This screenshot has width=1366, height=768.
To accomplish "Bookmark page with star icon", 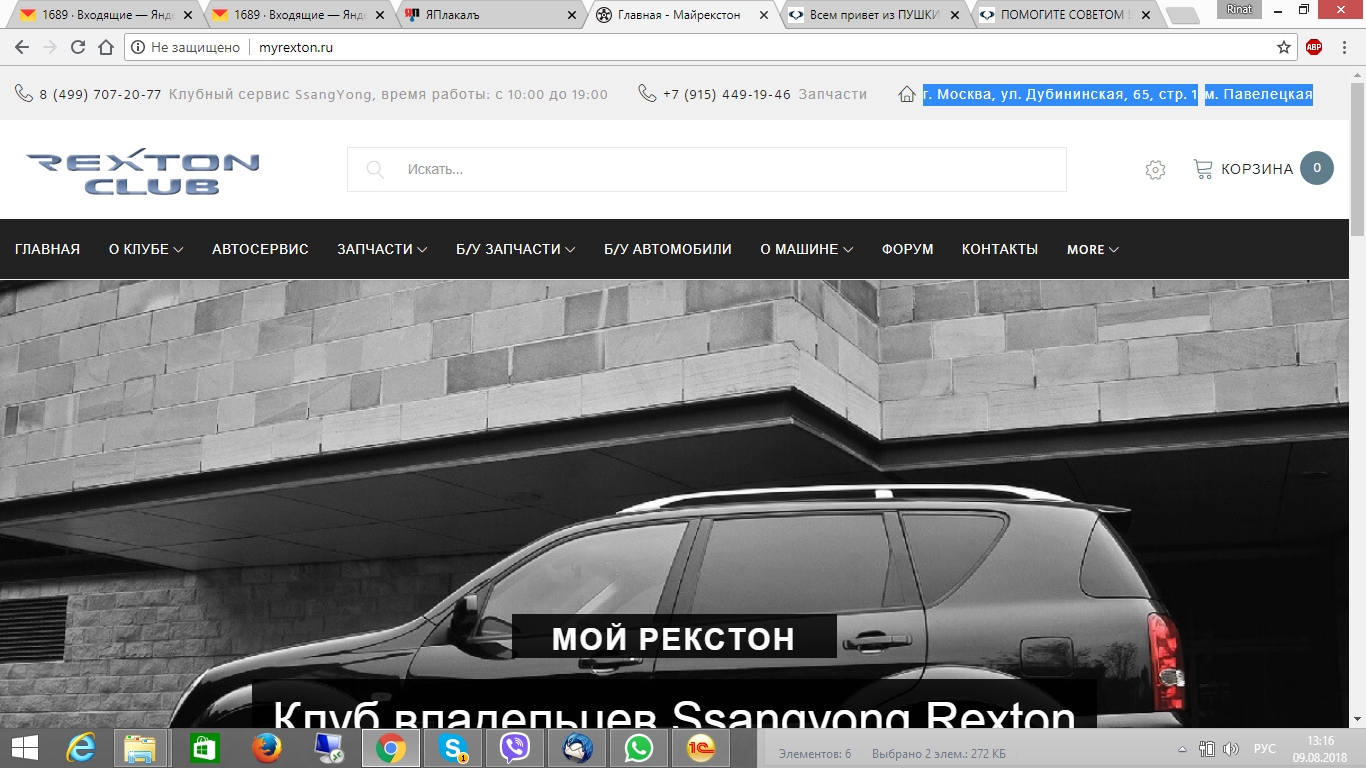I will click(1284, 47).
